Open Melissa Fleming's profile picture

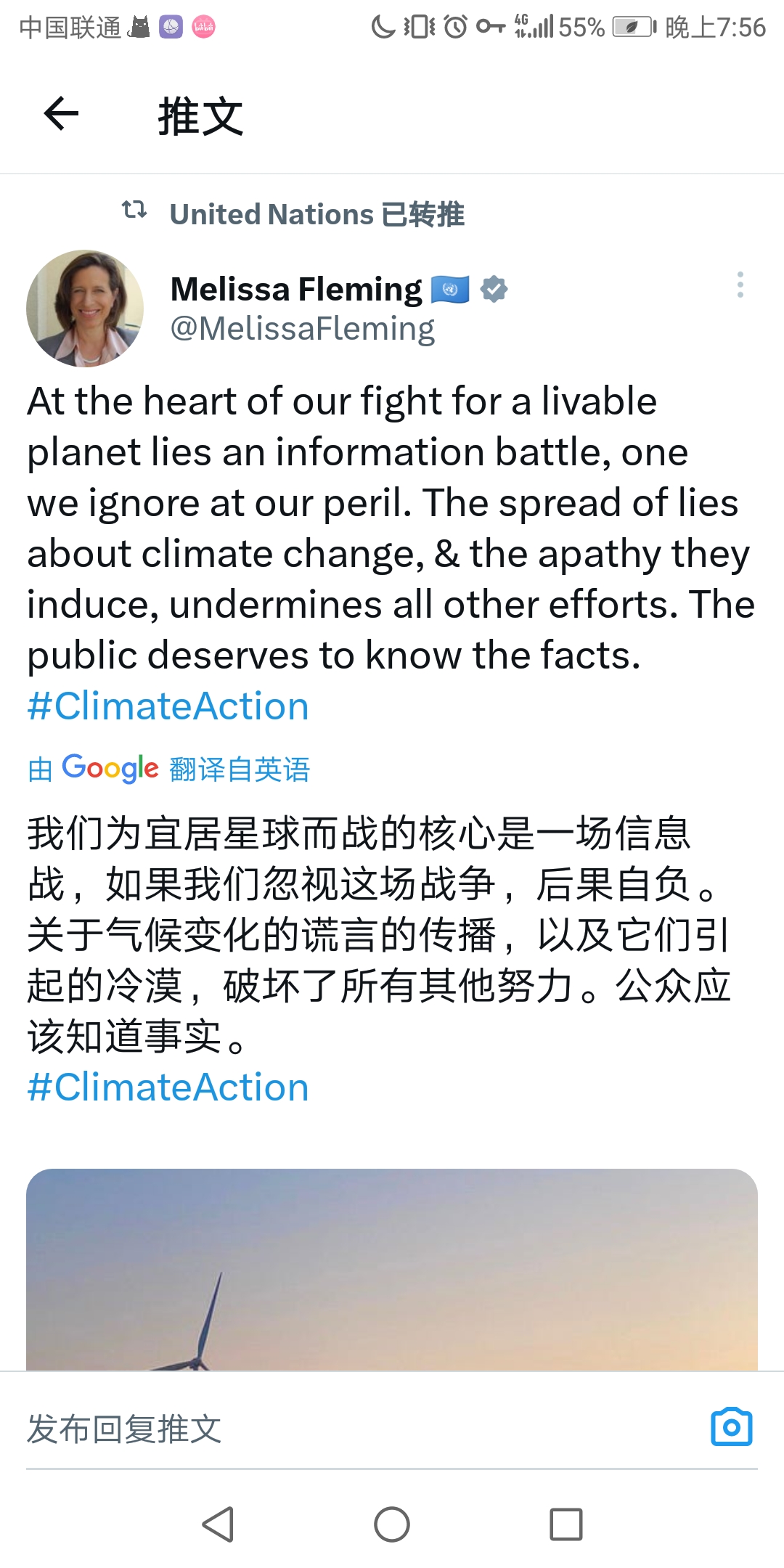pos(85,309)
